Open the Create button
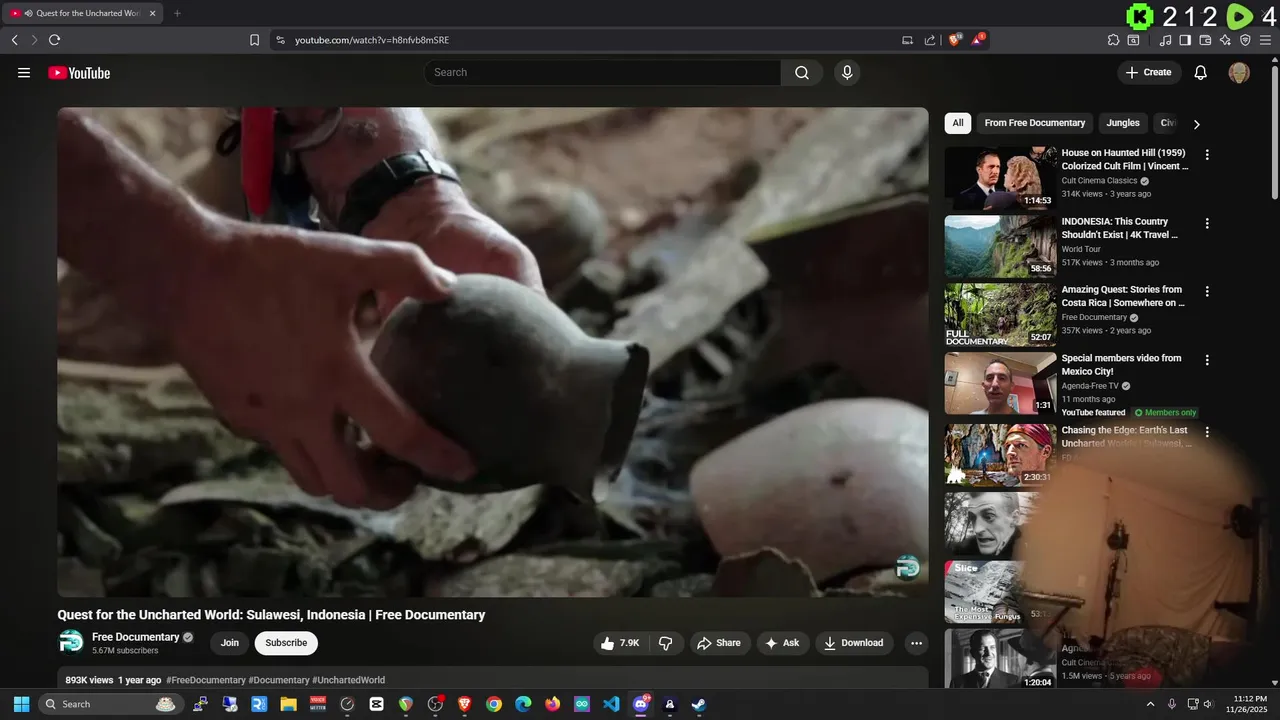 tap(1148, 72)
